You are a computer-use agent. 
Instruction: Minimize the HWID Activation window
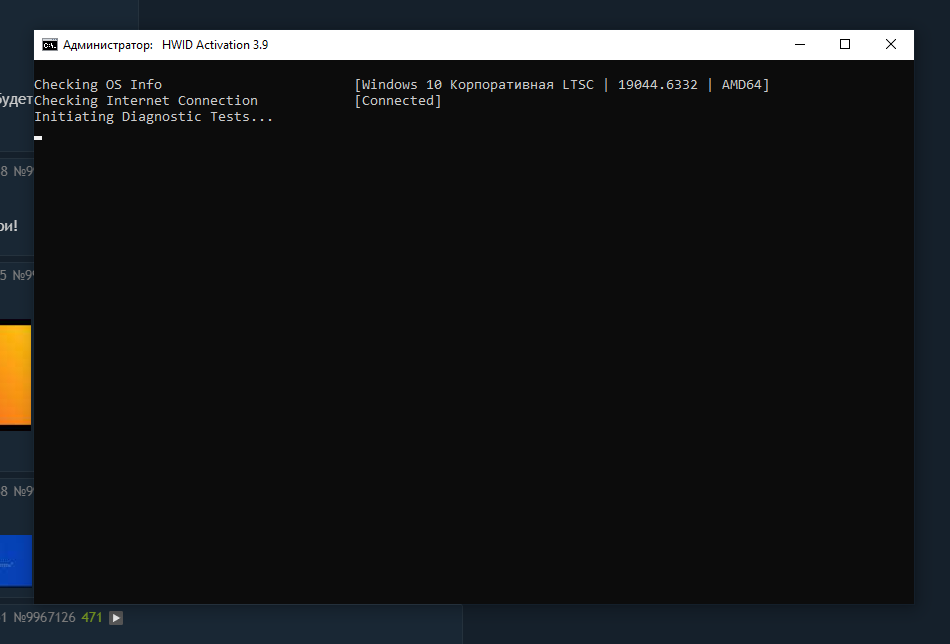800,44
